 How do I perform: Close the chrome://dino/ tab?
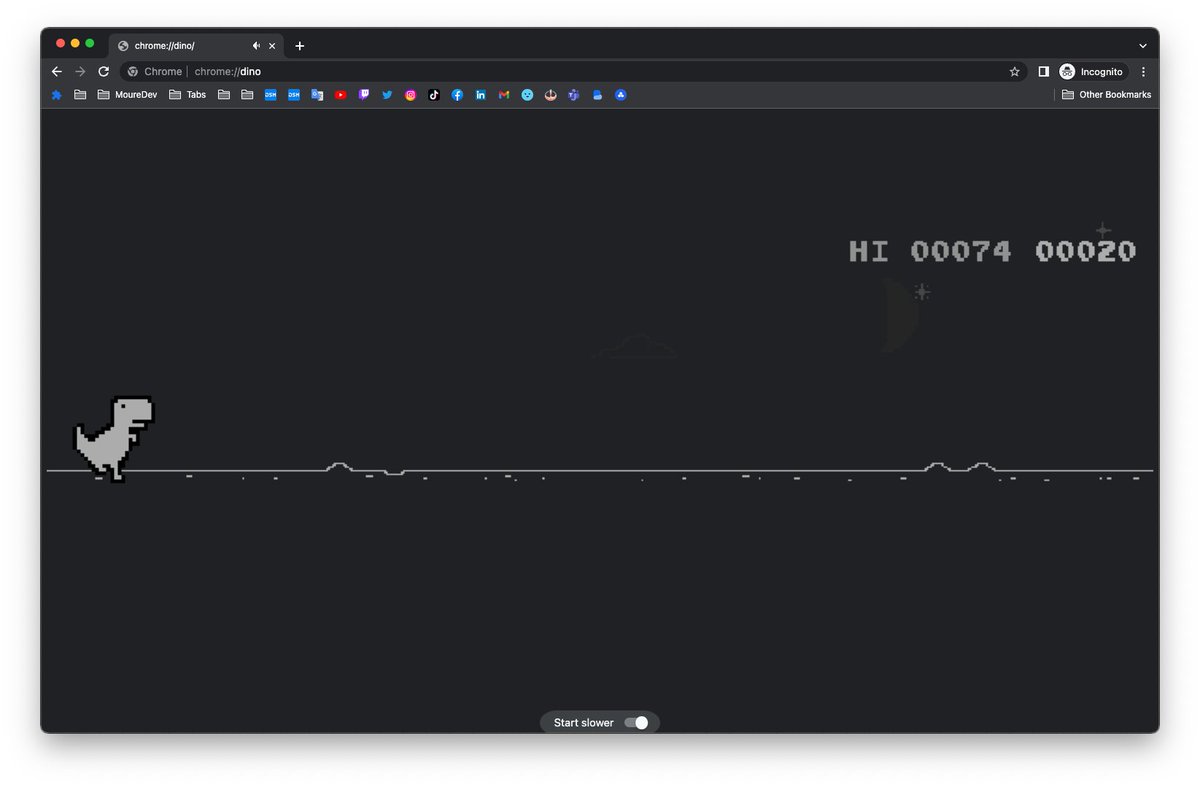(274, 46)
